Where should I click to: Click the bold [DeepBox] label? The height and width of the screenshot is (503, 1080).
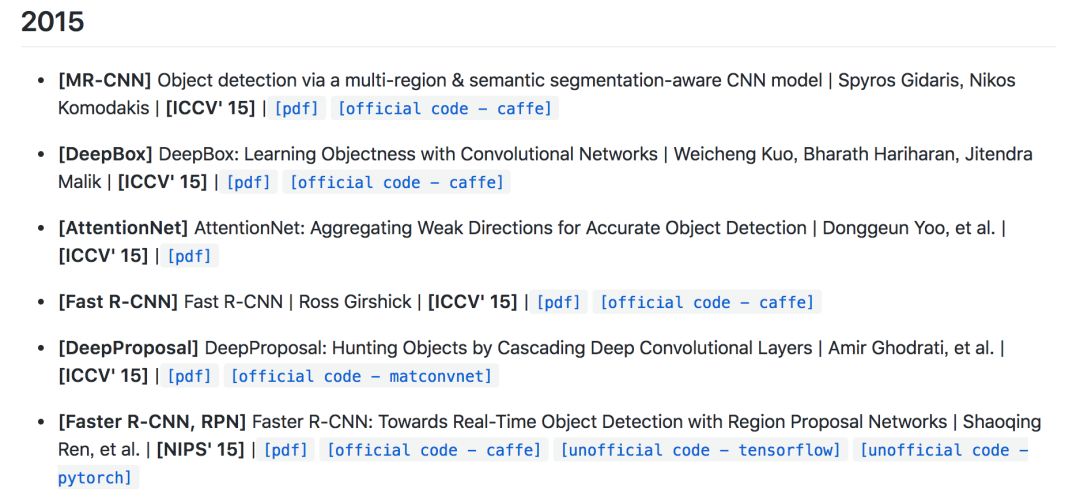pos(105,154)
